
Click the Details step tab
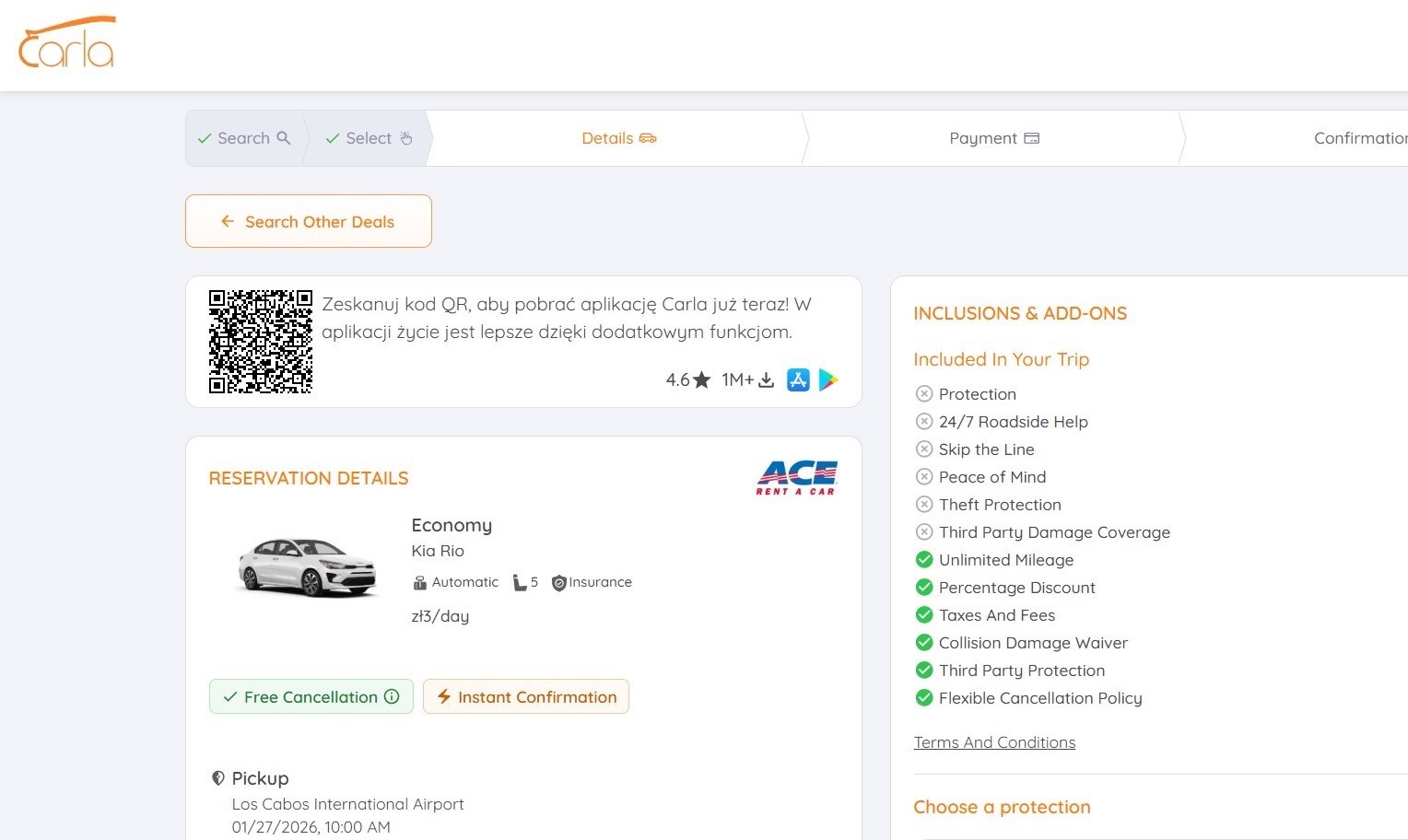[618, 138]
